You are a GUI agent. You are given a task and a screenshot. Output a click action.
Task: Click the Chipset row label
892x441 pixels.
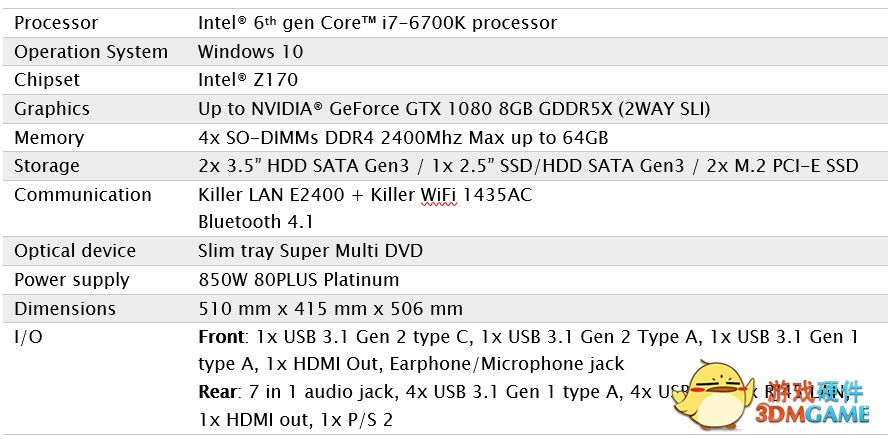47,80
